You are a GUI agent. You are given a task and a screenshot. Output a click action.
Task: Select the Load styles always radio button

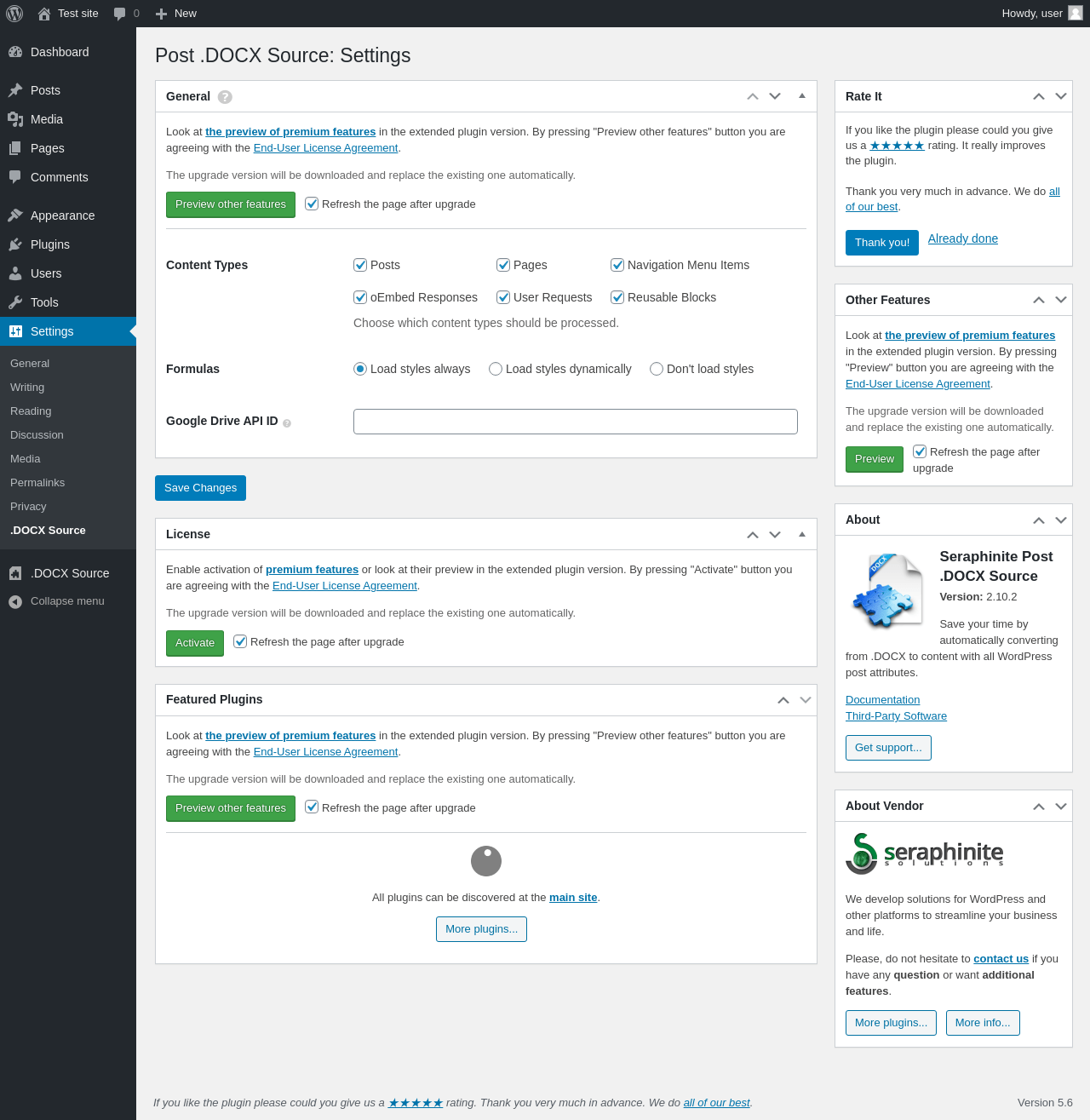tap(360, 369)
